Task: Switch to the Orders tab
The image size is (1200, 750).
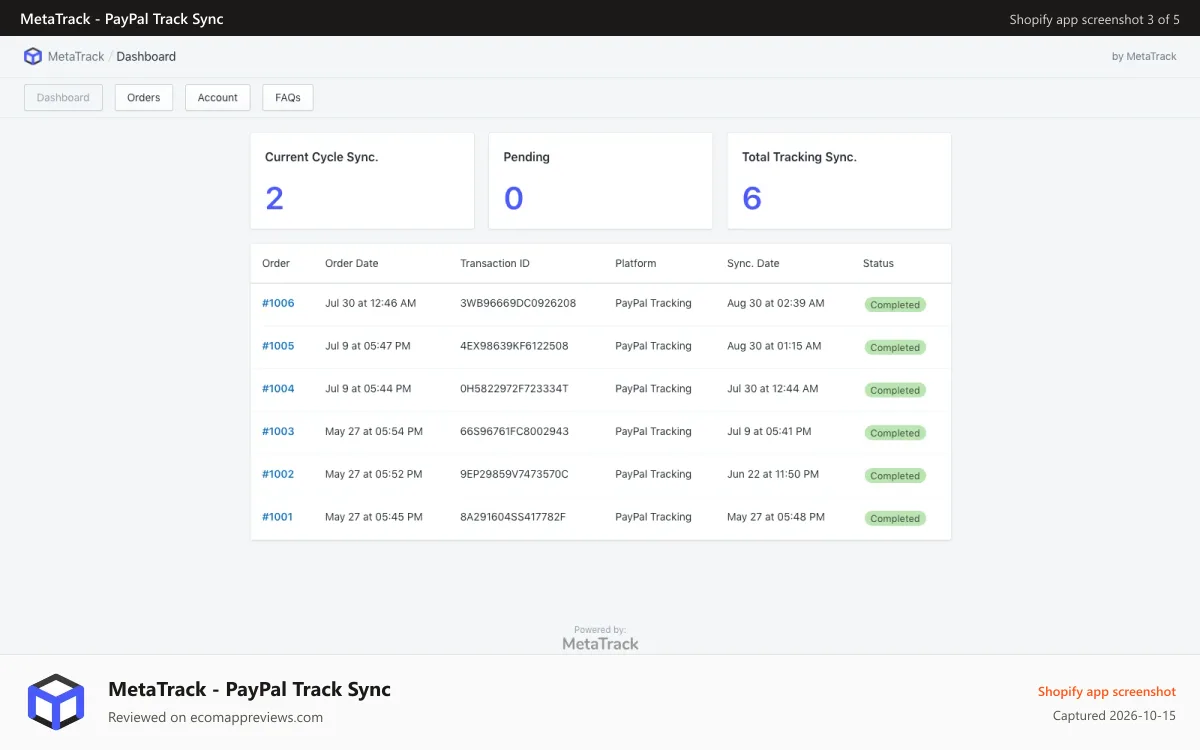Action: point(144,98)
